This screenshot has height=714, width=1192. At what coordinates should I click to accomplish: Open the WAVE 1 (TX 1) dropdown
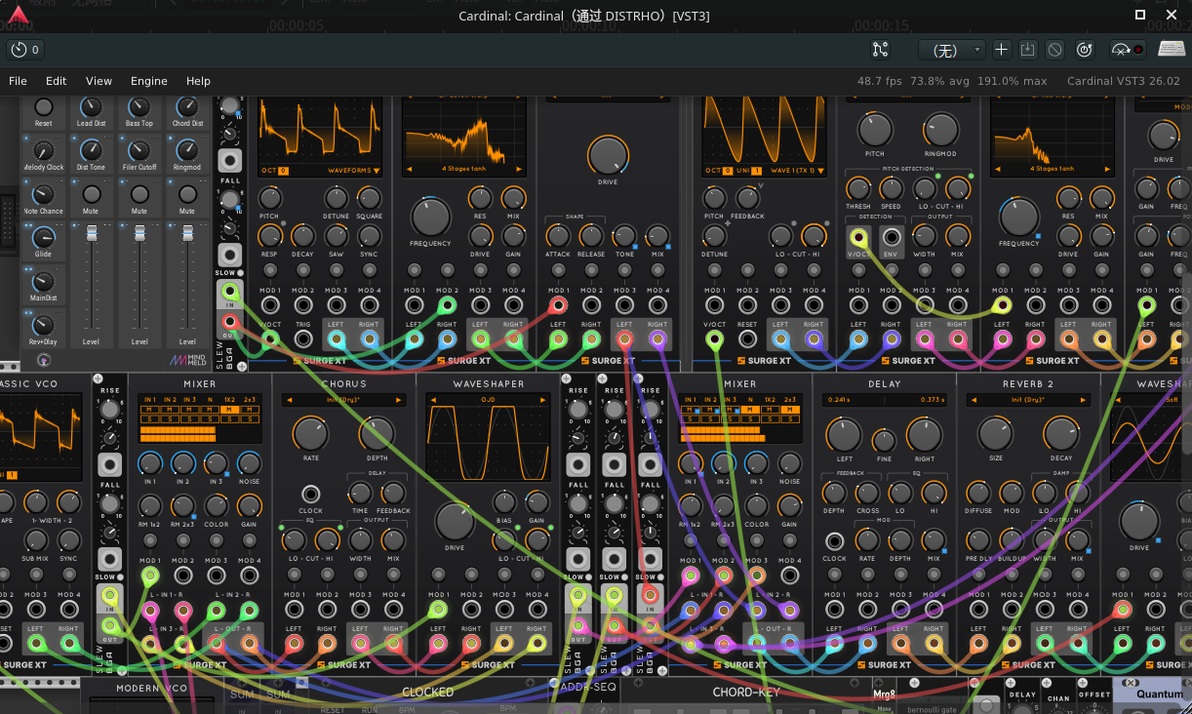pyautogui.click(x=797, y=170)
